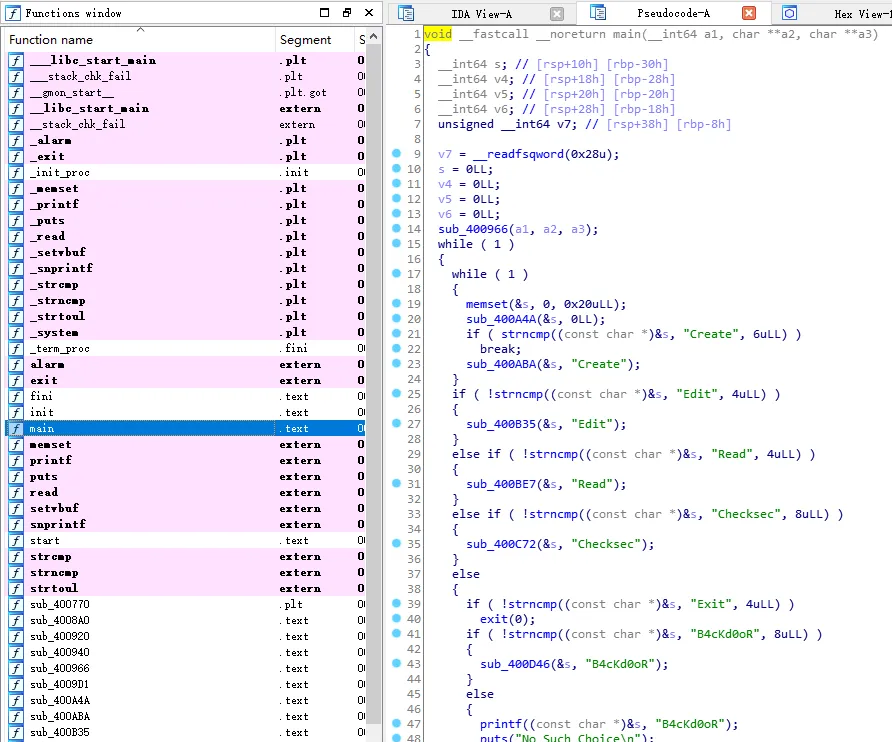The height and width of the screenshot is (742, 892).
Task: Switch to the IDA View-A tab
Action: (x=481, y=14)
